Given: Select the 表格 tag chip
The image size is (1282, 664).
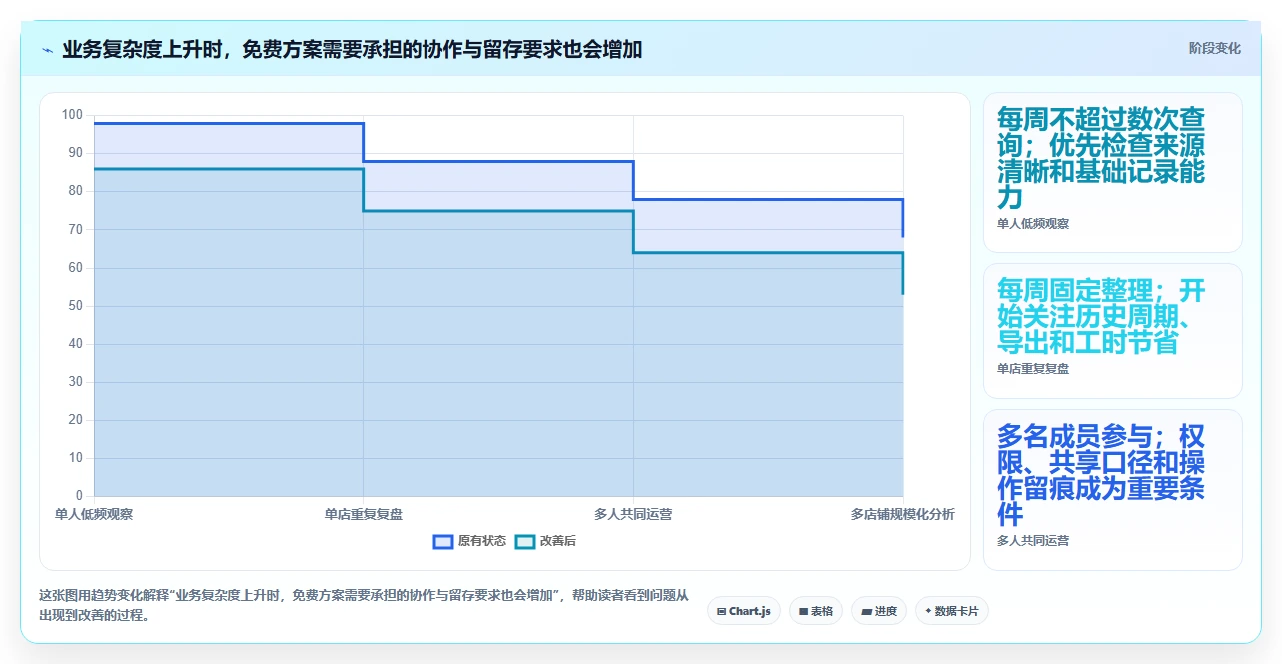Looking at the screenshot, I should click(815, 611).
